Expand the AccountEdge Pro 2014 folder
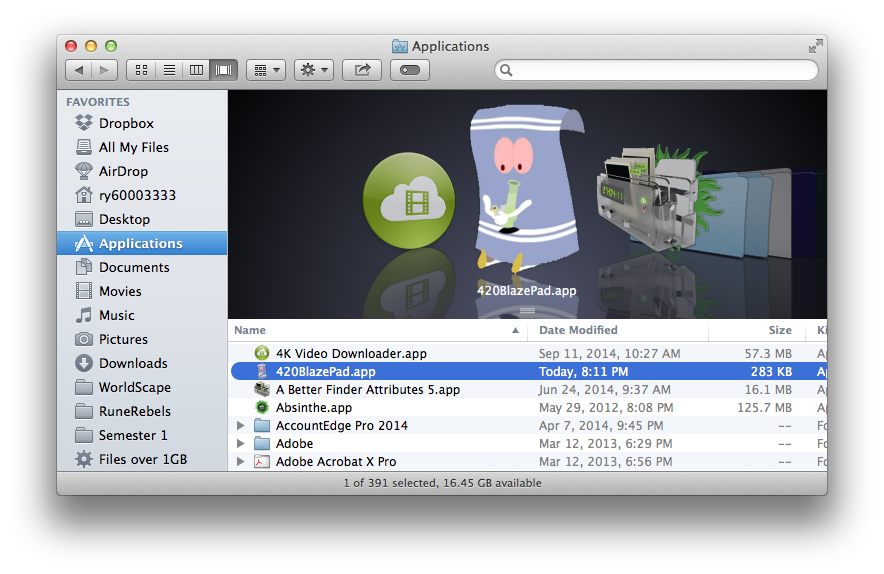The width and height of the screenshot is (884, 574). click(241, 426)
